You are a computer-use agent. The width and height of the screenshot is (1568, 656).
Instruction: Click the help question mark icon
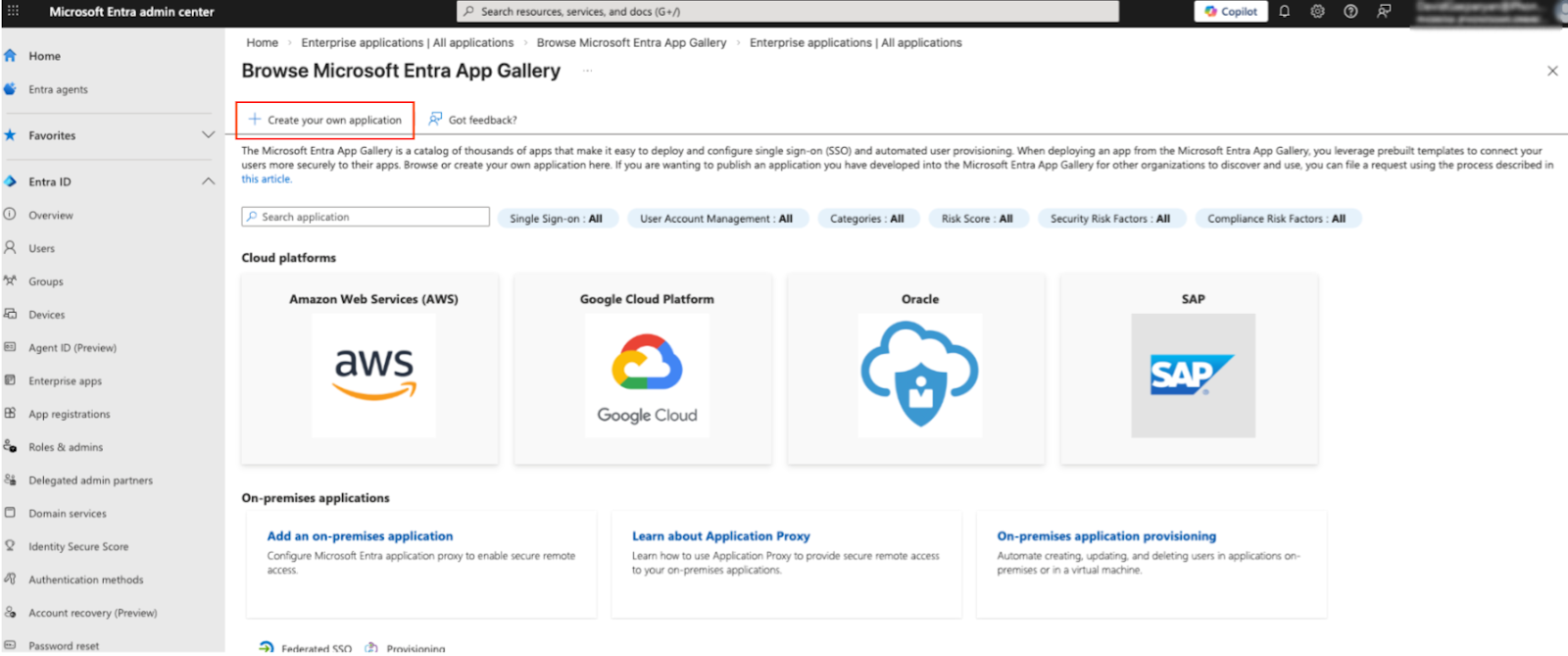(1350, 12)
